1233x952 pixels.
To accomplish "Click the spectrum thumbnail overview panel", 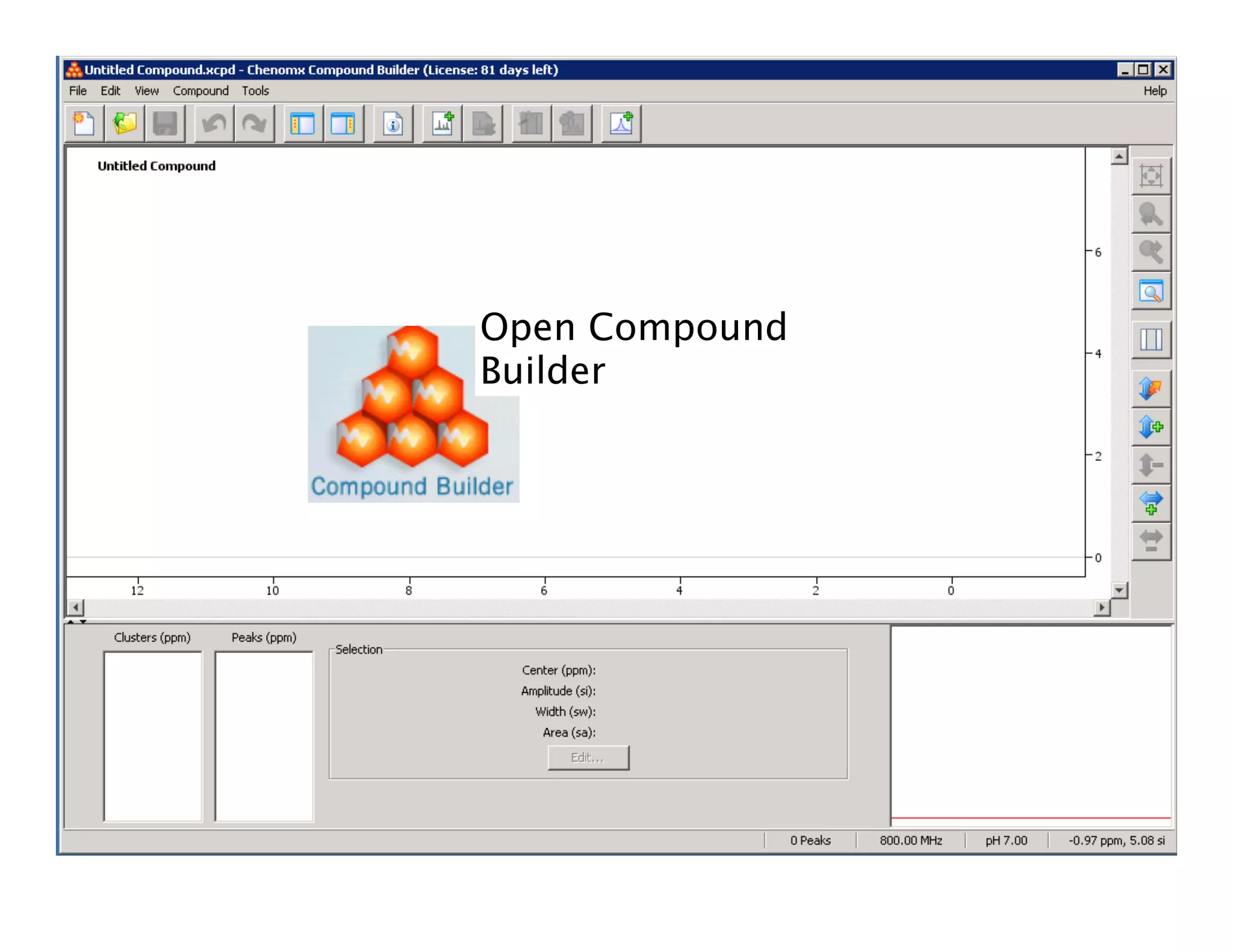I will [1031, 726].
